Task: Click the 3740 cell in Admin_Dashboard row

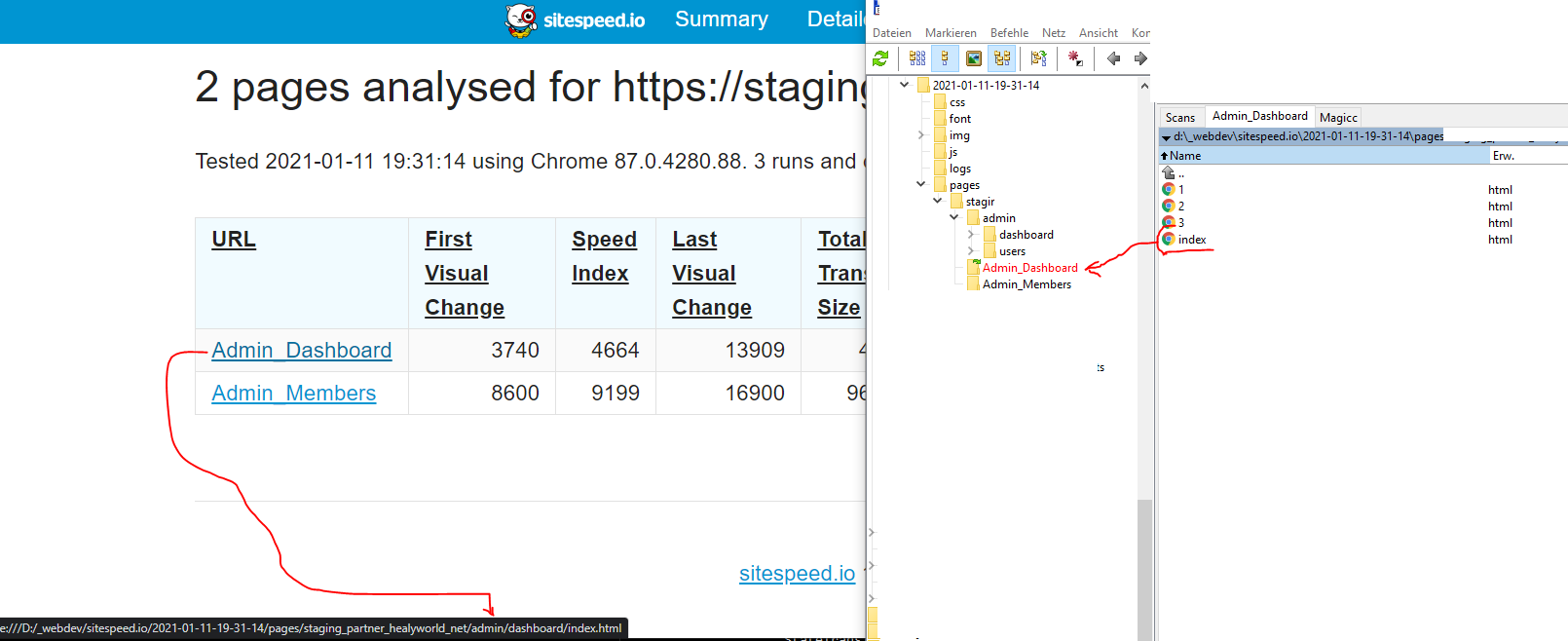Action: pyautogui.click(x=482, y=351)
